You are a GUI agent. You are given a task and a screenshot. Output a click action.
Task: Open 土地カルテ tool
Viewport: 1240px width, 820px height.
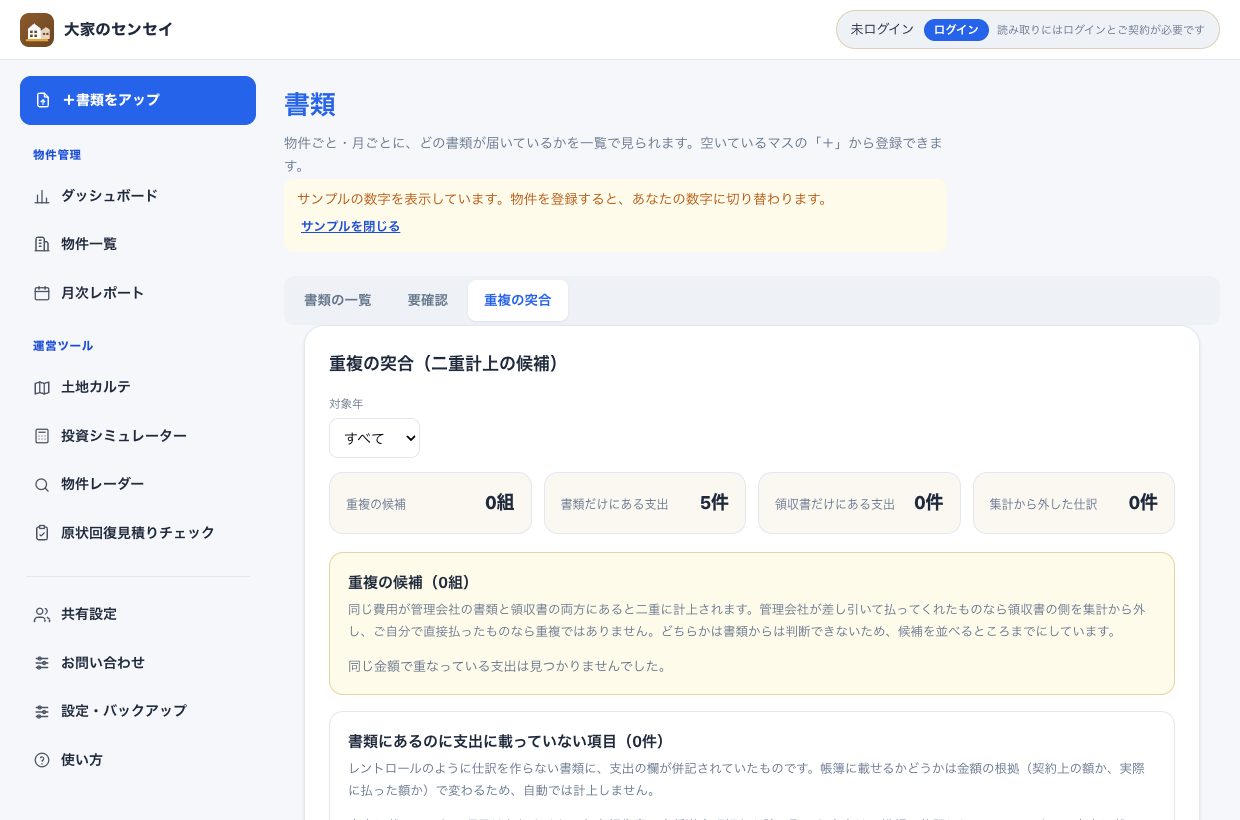138,387
